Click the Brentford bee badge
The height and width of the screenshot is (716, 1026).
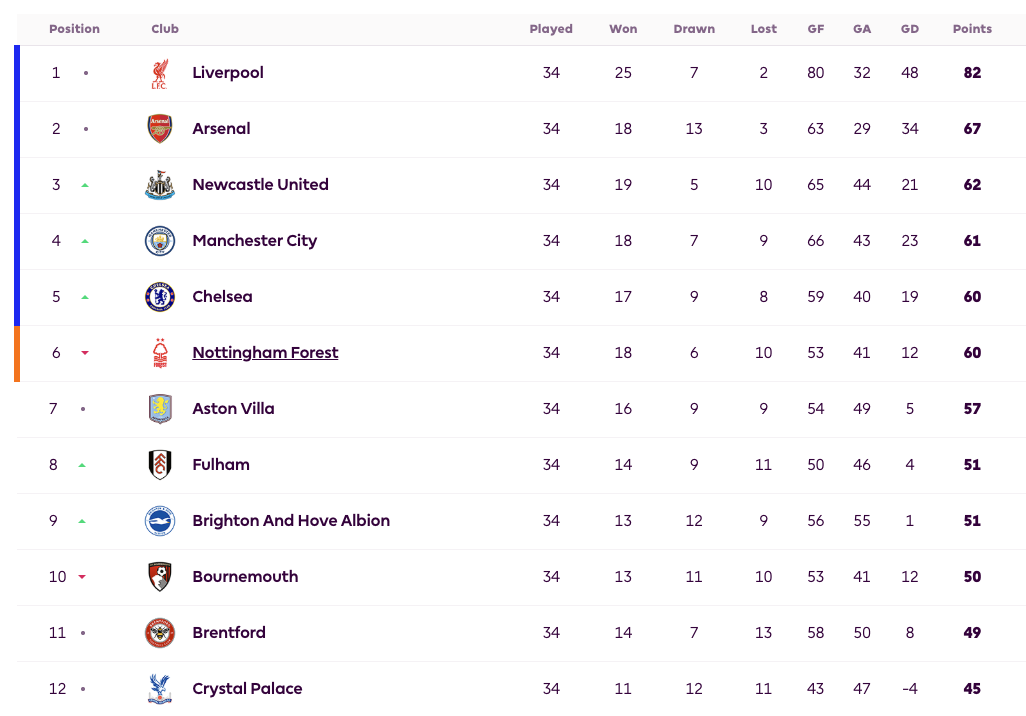pyautogui.click(x=160, y=633)
